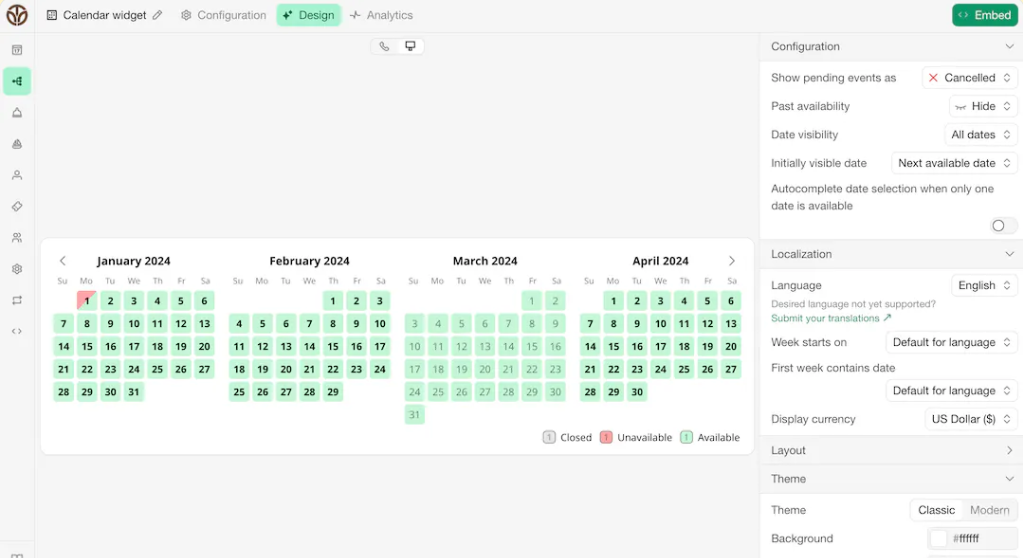
Task: Select the Modern theme option
Action: 989,510
